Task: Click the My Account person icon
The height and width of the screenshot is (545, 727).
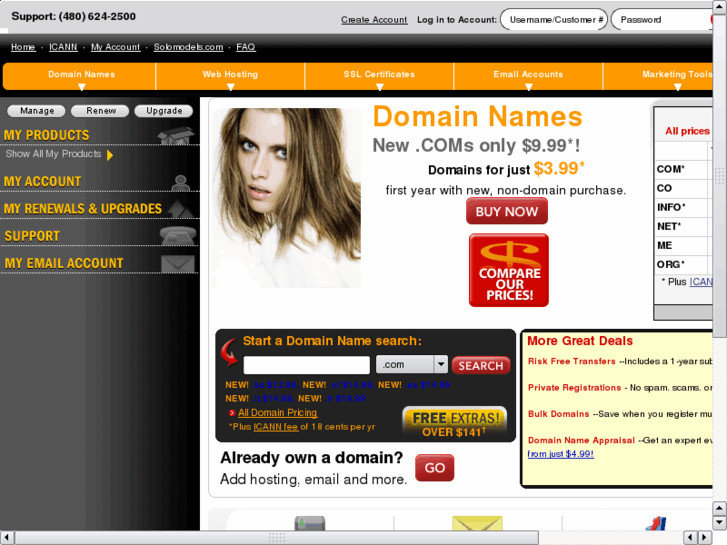Action: click(x=180, y=183)
